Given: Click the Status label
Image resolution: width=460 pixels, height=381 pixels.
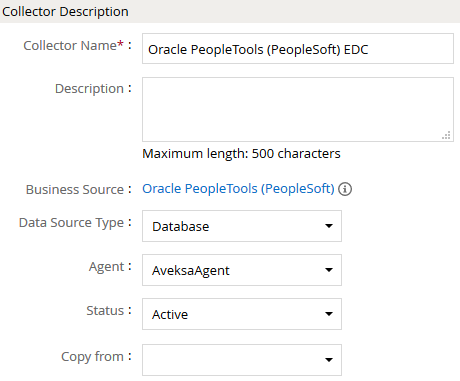Looking at the screenshot, I should (x=105, y=310).
